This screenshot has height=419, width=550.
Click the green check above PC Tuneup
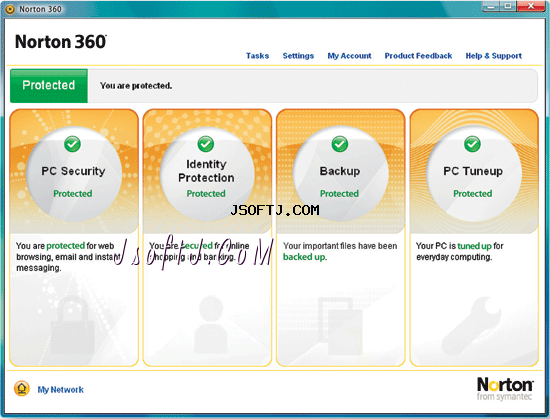pos(472,144)
